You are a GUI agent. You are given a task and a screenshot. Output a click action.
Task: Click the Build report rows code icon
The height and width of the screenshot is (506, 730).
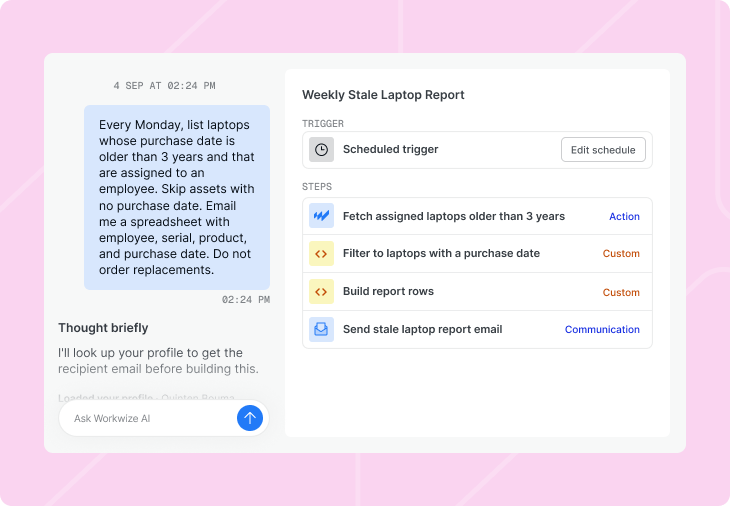[x=321, y=291]
